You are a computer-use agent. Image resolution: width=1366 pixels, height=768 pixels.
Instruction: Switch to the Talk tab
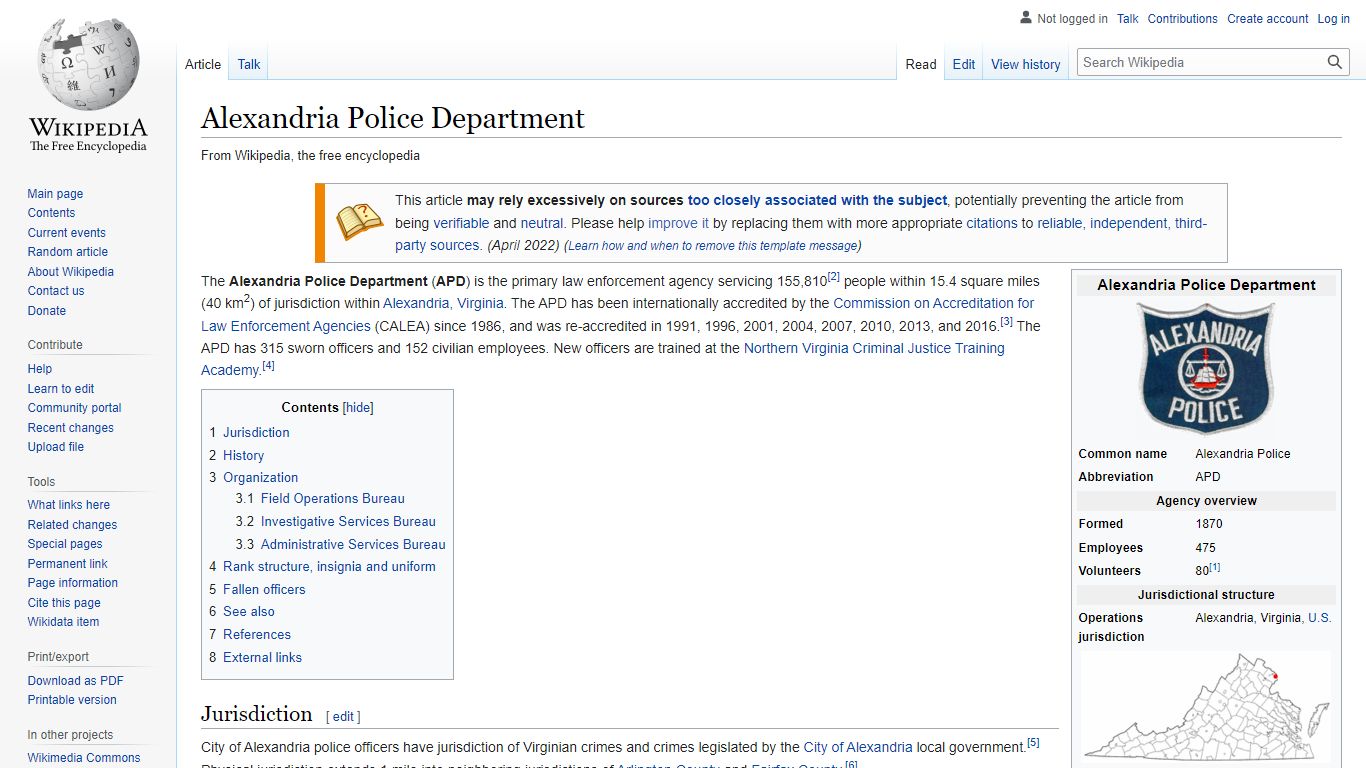tap(249, 64)
